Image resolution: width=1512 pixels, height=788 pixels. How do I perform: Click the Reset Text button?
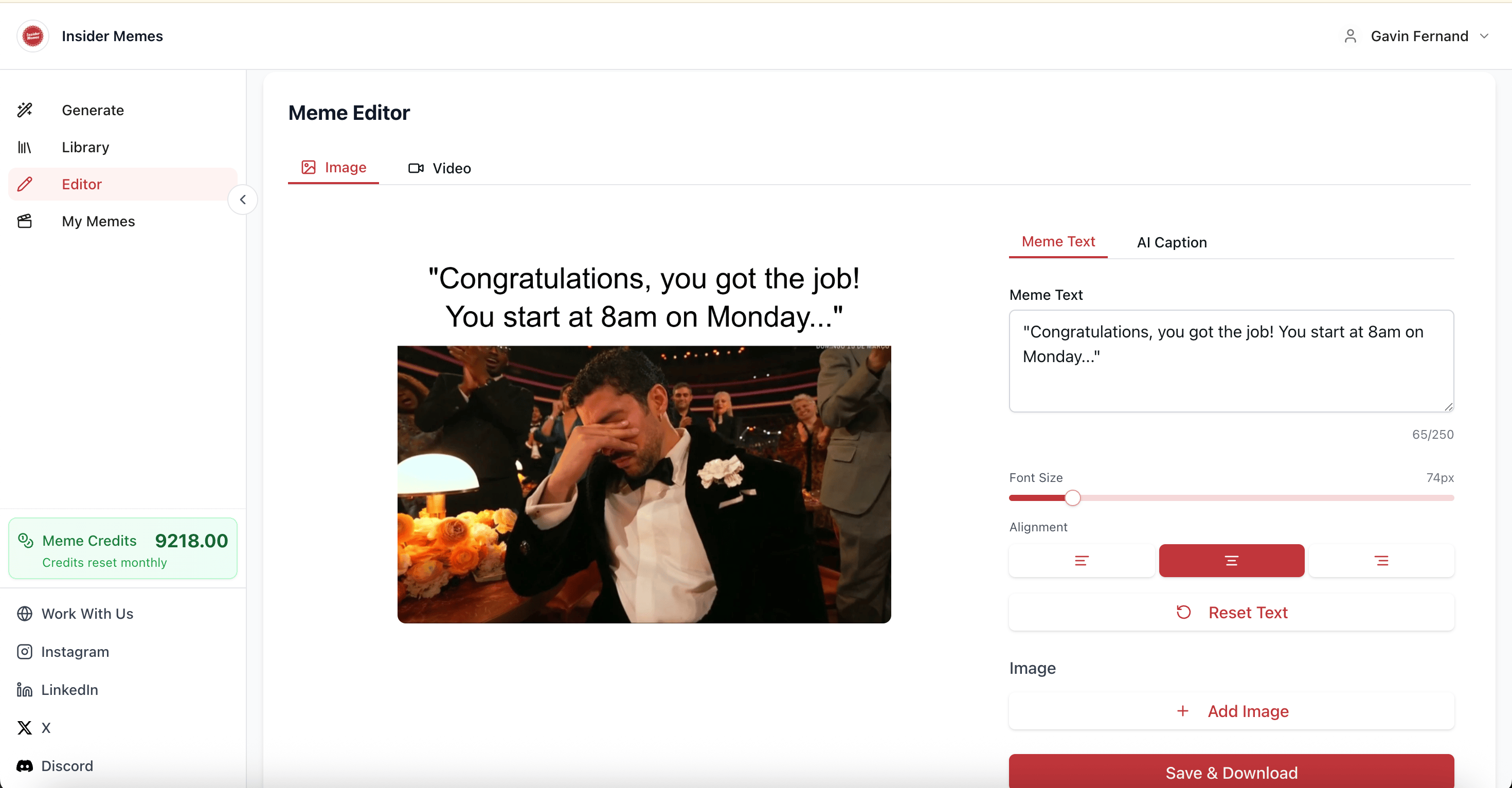(1231, 613)
